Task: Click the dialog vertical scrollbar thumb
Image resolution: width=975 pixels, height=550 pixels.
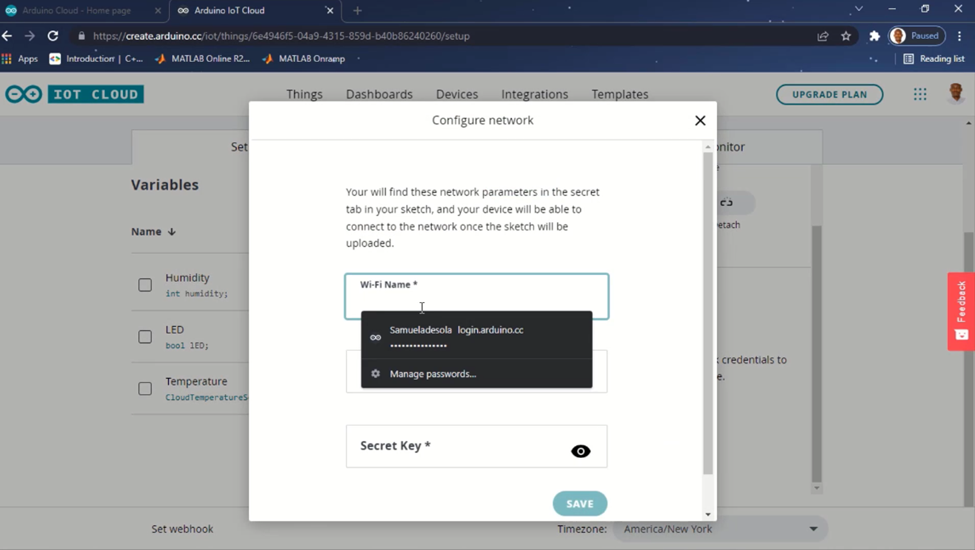Action: click(708, 314)
